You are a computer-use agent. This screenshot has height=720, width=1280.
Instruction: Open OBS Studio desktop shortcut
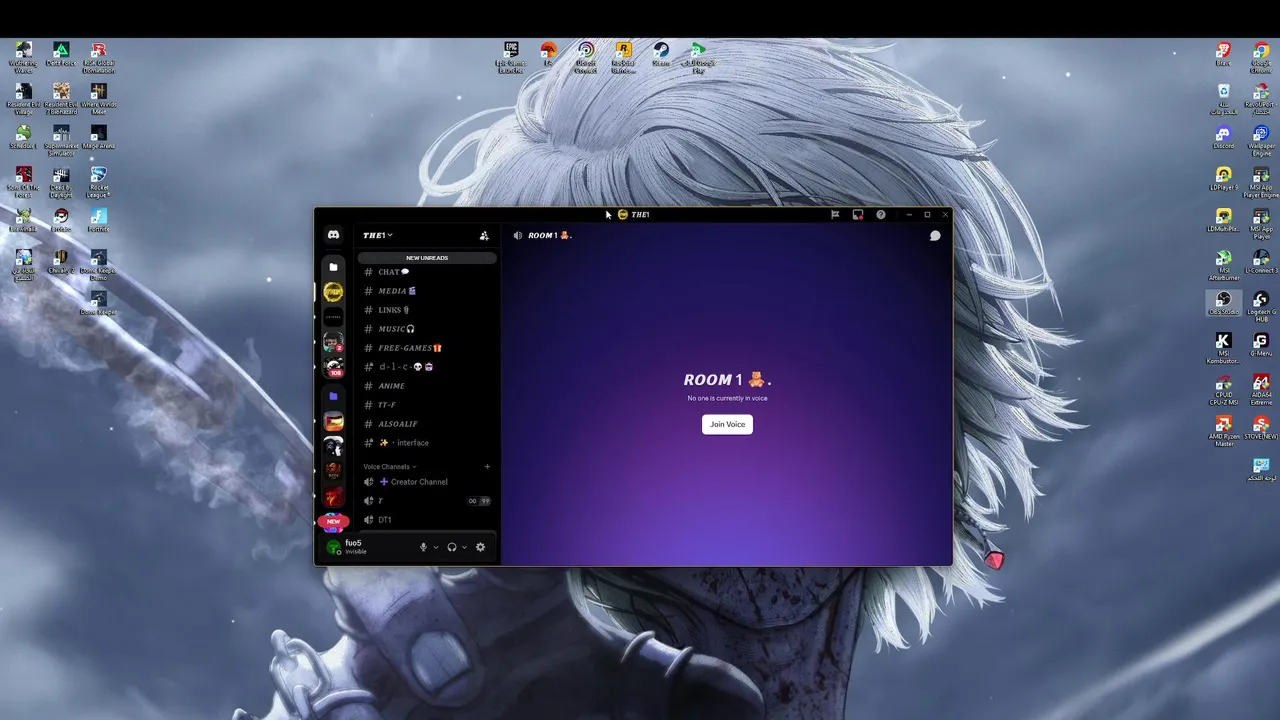(x=1223, y=303)
